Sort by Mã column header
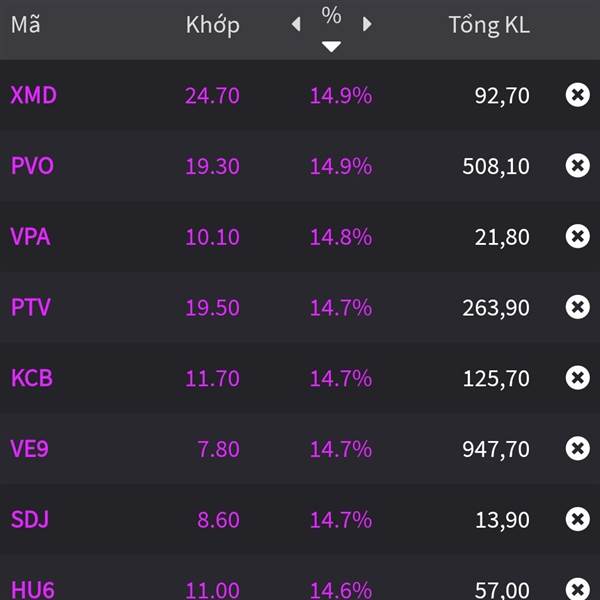This screenshot has width=600, height=600. [x=25, y=25]
